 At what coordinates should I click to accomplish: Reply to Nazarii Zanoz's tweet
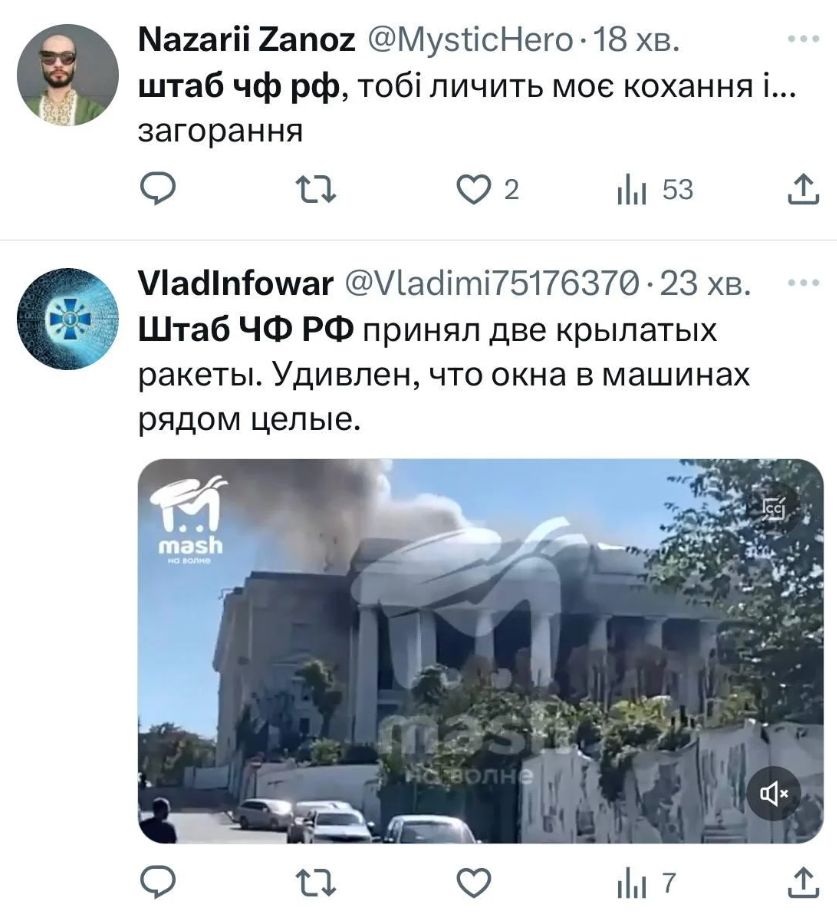point(158,190)
